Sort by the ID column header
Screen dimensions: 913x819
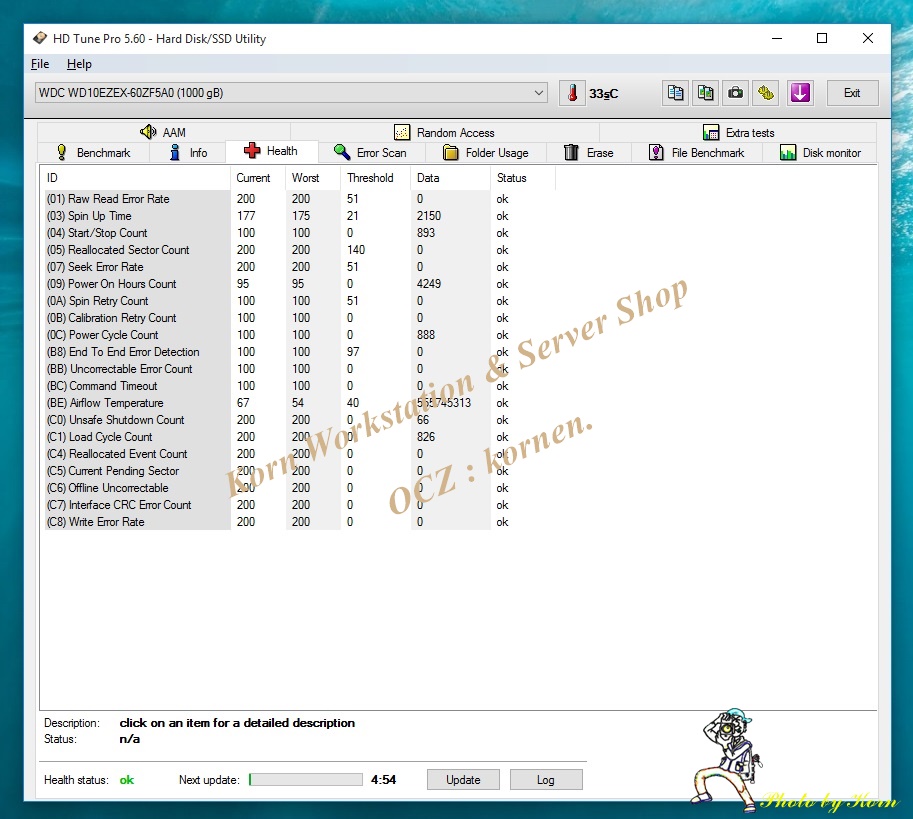(x=135, y=178)
